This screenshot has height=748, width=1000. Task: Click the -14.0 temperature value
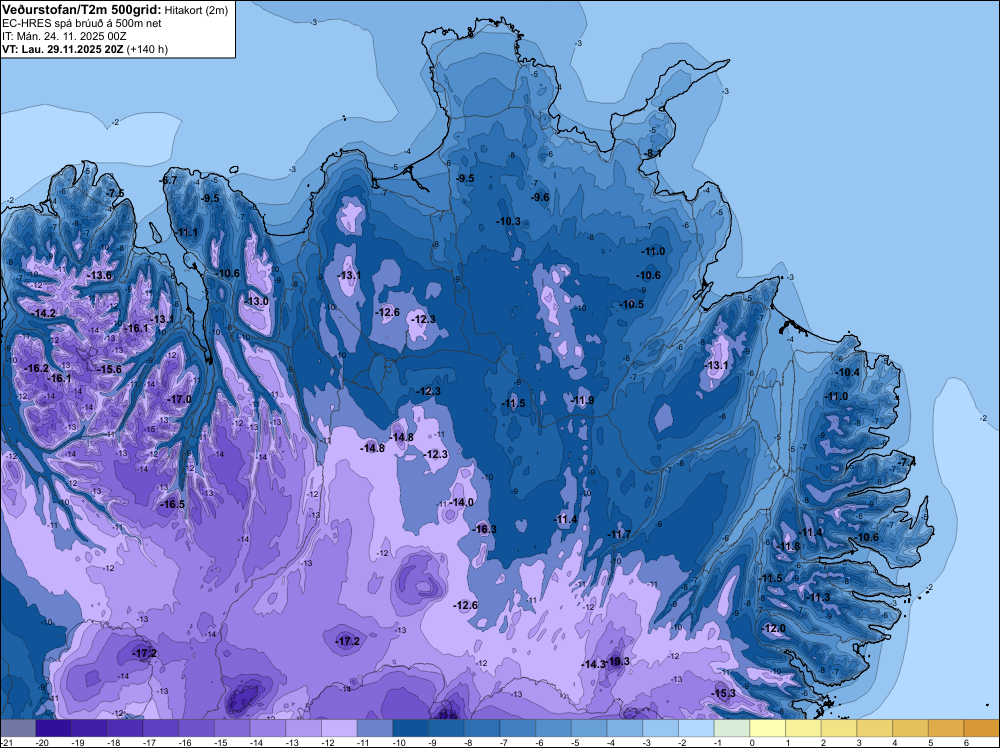[462, 502]
